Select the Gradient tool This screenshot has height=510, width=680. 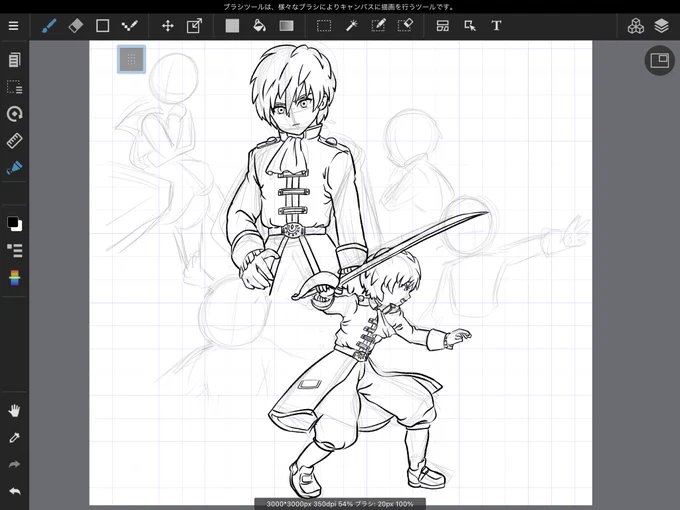[286, 26]
